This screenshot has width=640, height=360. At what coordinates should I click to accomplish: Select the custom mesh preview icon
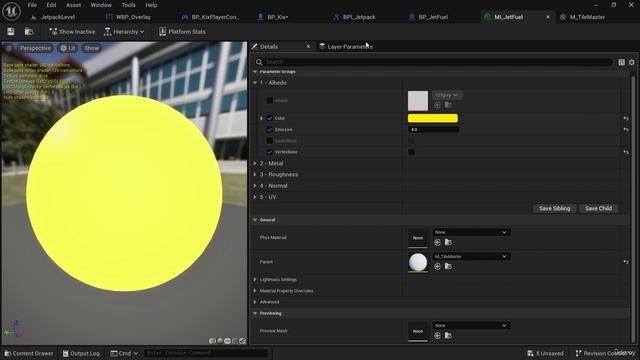[x=242, y=341]
